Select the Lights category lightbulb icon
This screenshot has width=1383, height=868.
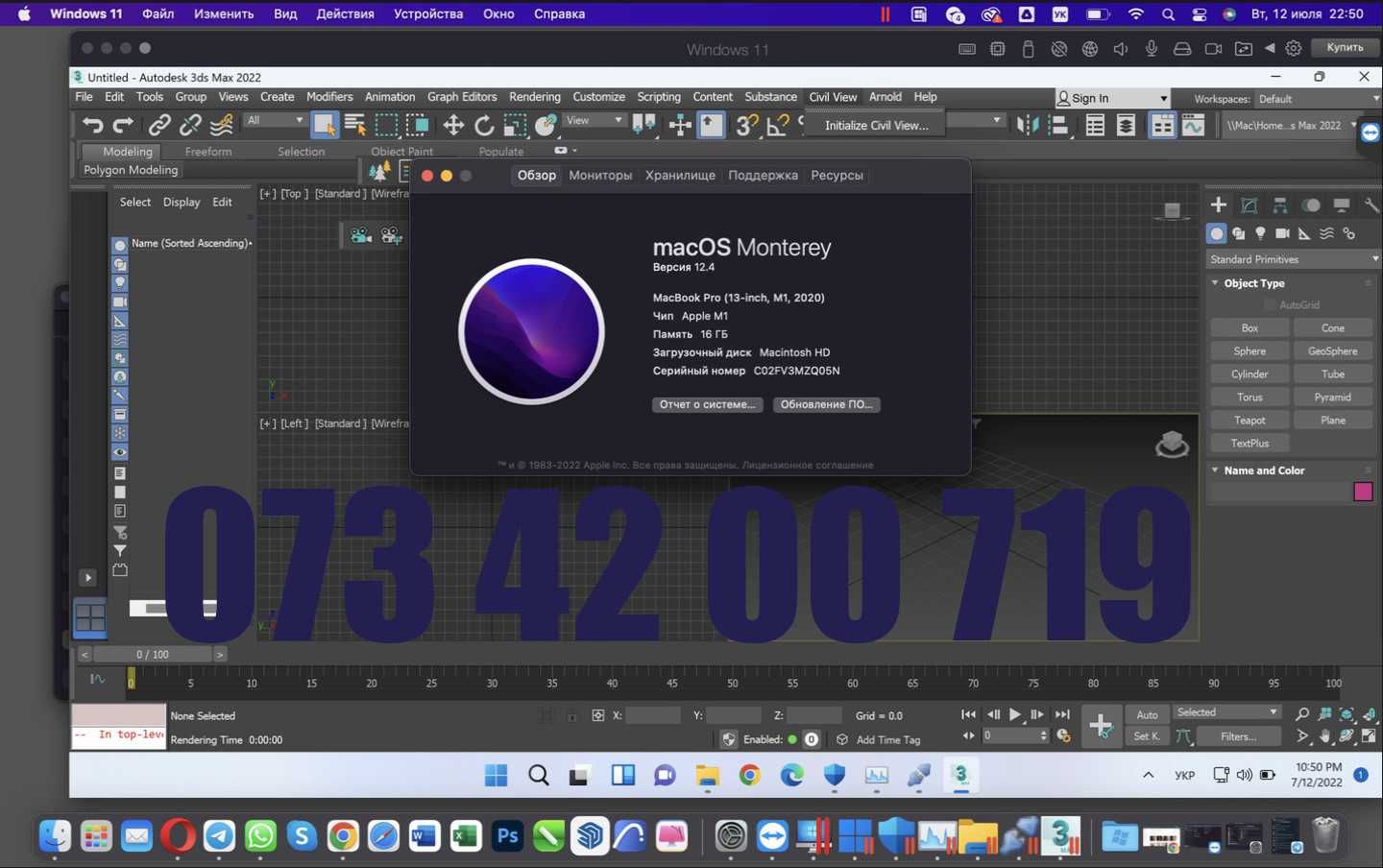(1260, 233)
